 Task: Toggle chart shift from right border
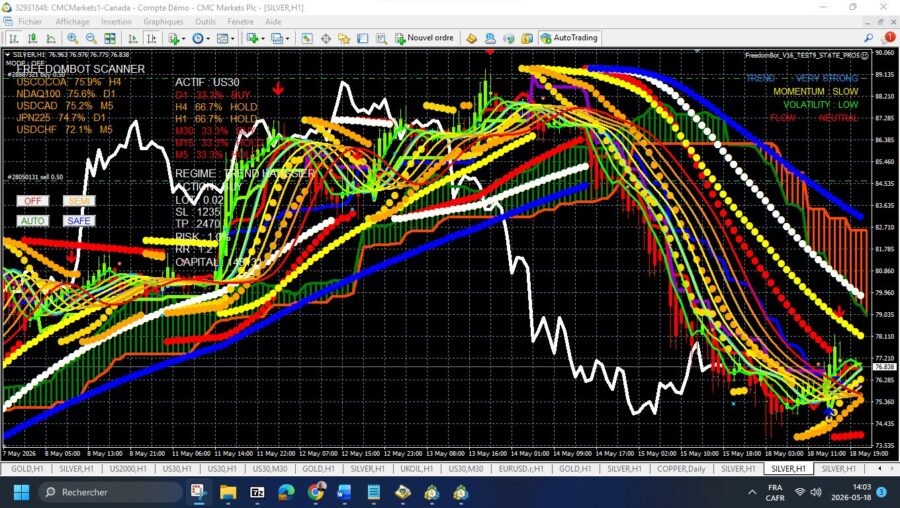tap(152, 38)
